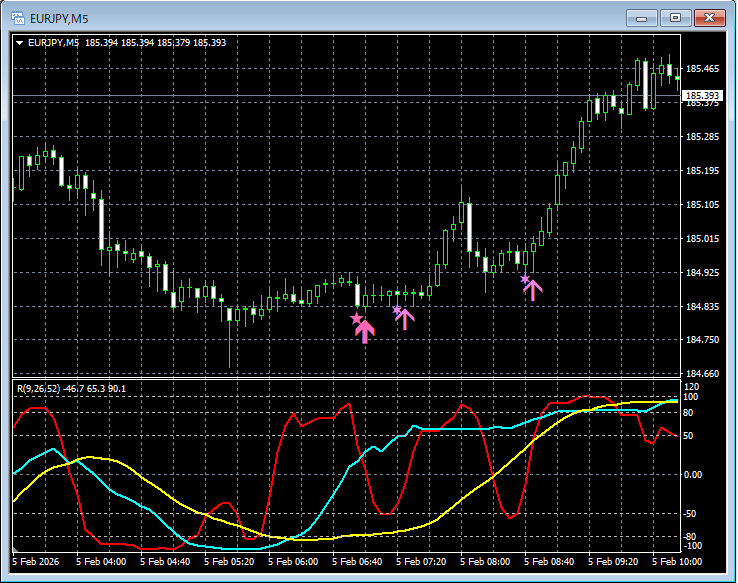Click the EURJPY,M5 OHLC header text

point(127,43)
